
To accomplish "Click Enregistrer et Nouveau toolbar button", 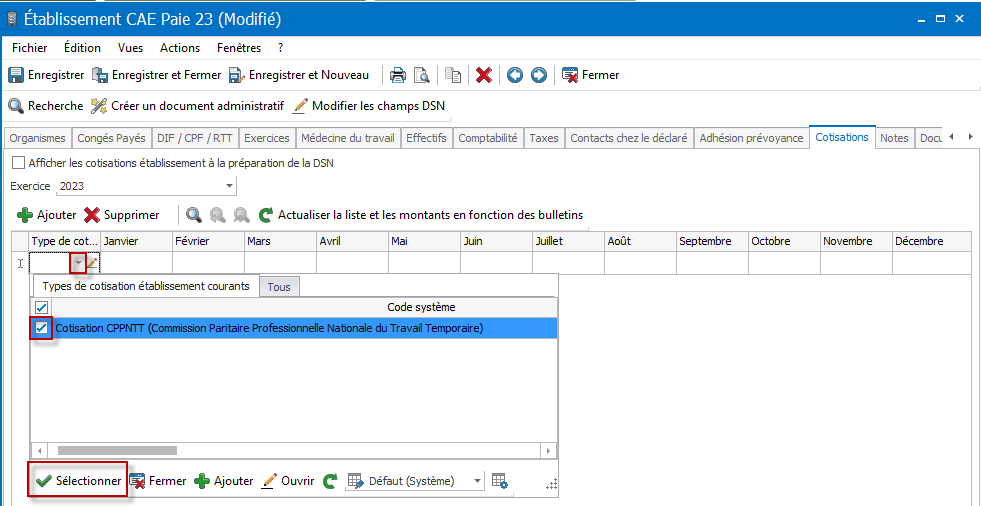I will (299, 75).
